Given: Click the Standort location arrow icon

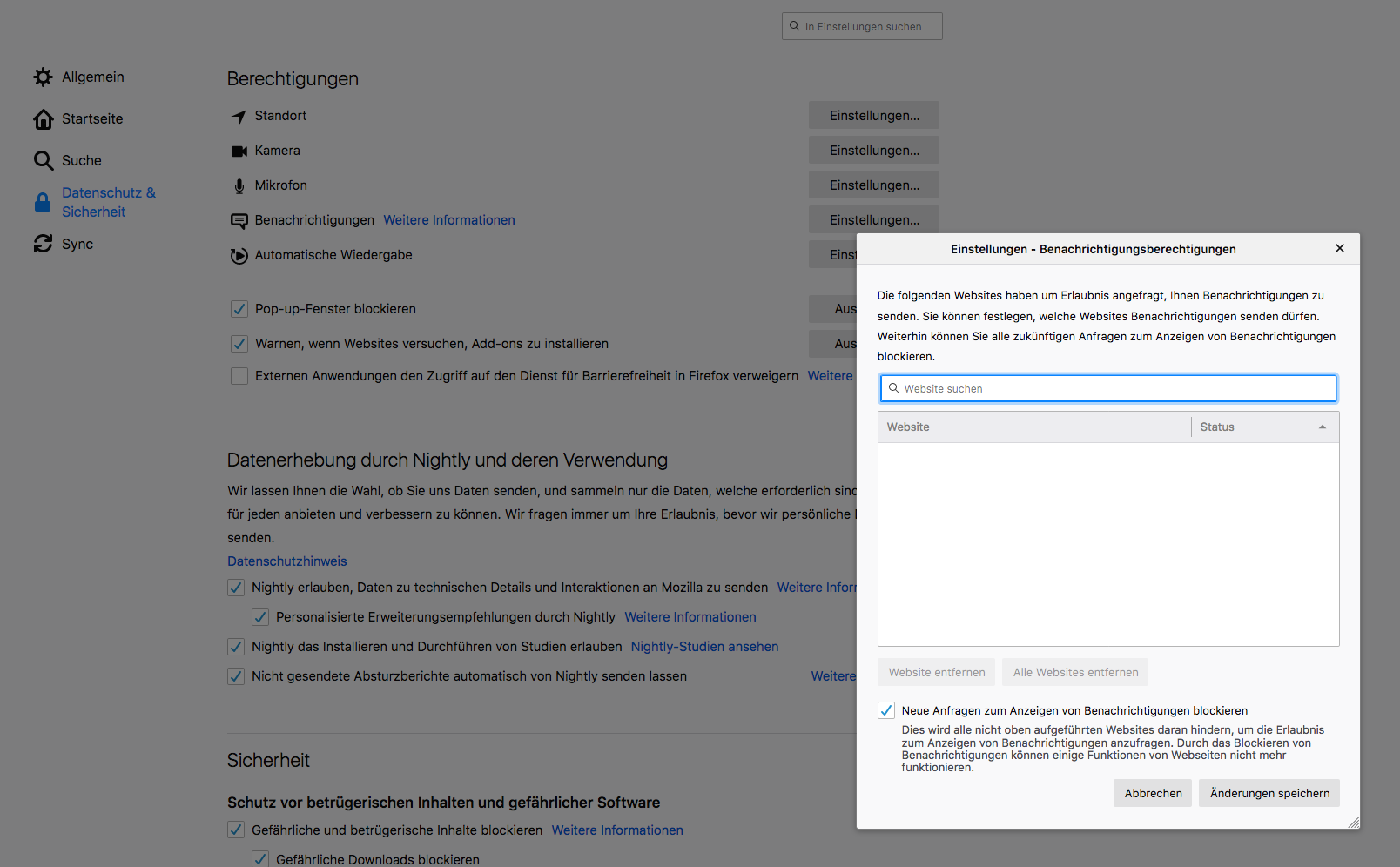Looking at the screenshot, I should [x=239, y=116].
